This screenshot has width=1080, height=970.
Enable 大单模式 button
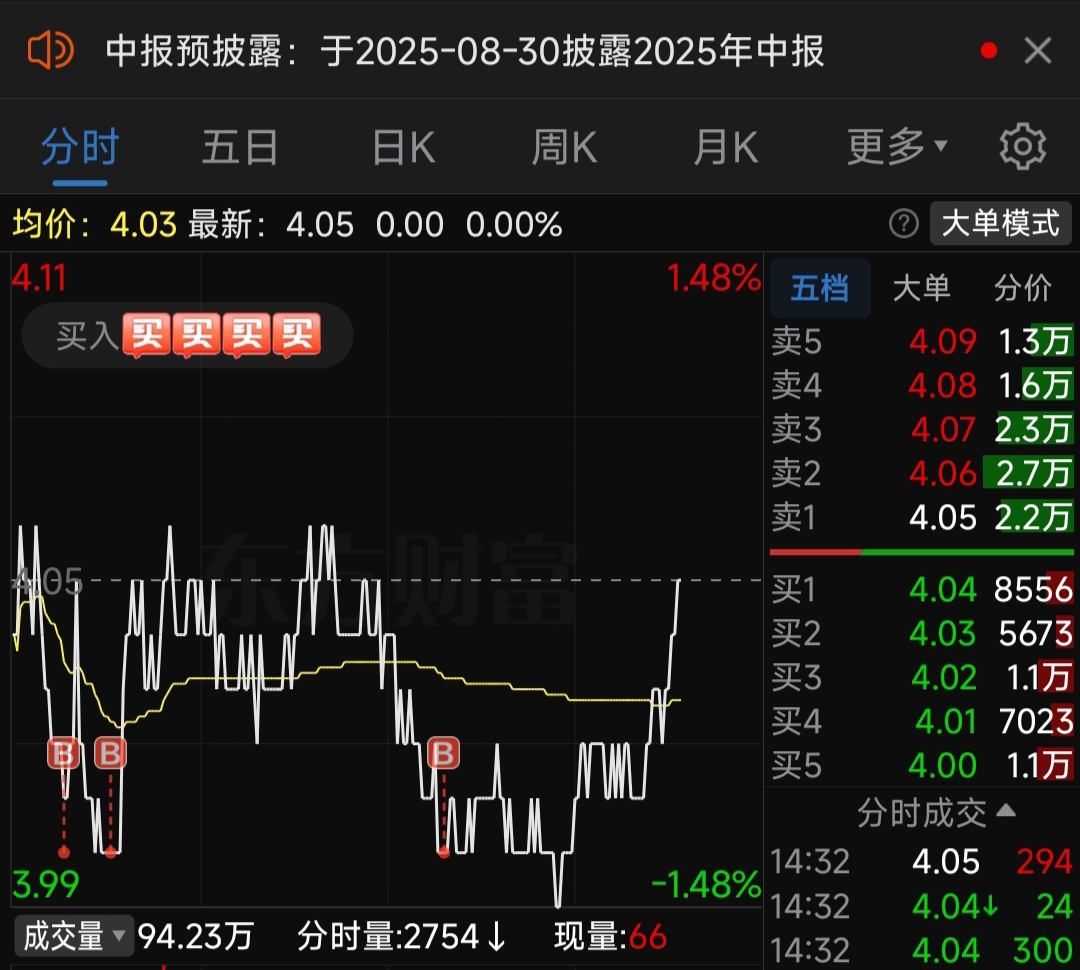click(1000, 223)
